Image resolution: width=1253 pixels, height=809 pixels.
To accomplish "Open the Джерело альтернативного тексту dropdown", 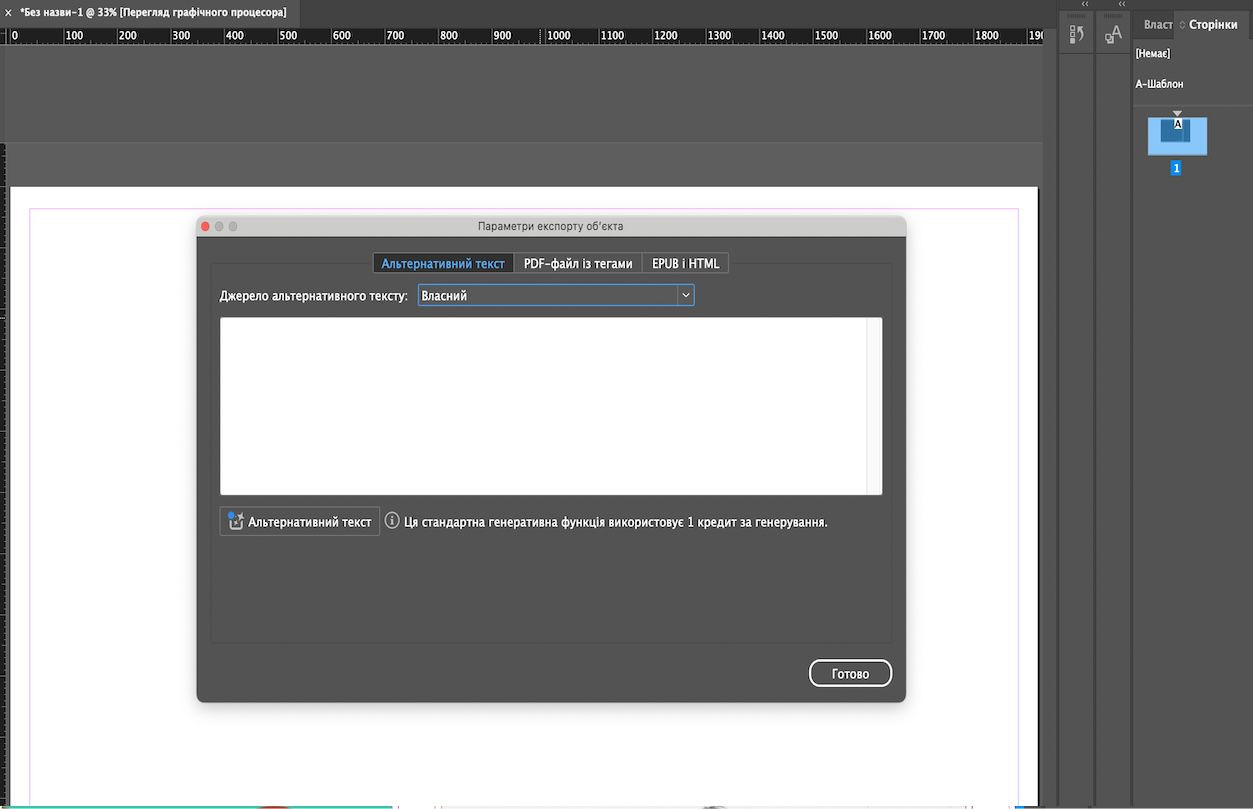I will tap(556, 295).
